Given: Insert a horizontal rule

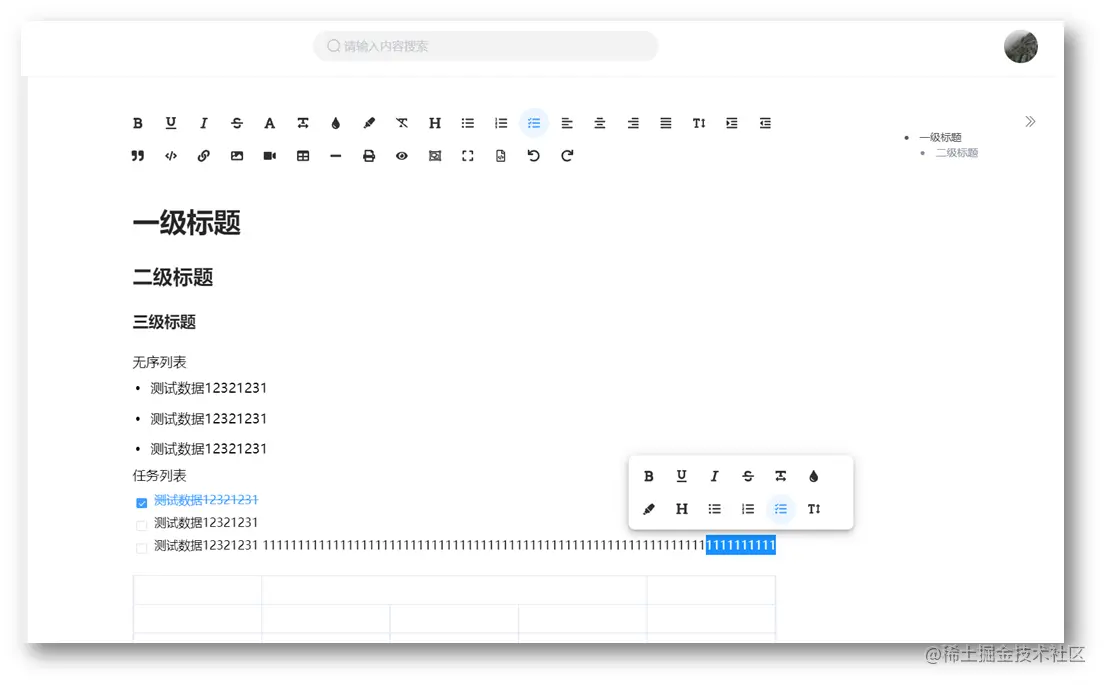Looking at the screenshot, I should point(336,156).
